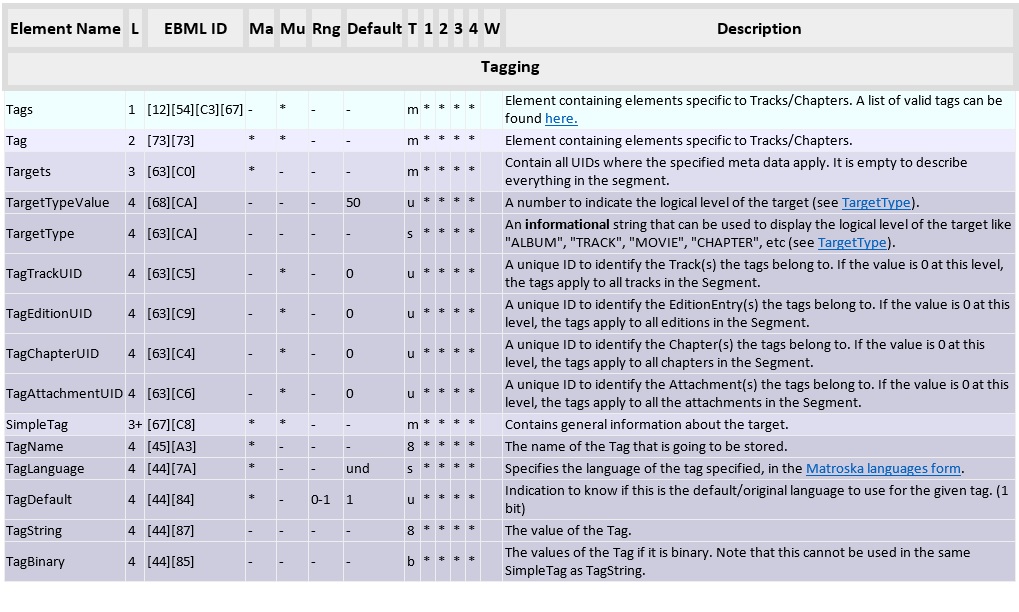Click the 'TagString' element name
The image size is (1019, 612).
[x=34, y=530]
